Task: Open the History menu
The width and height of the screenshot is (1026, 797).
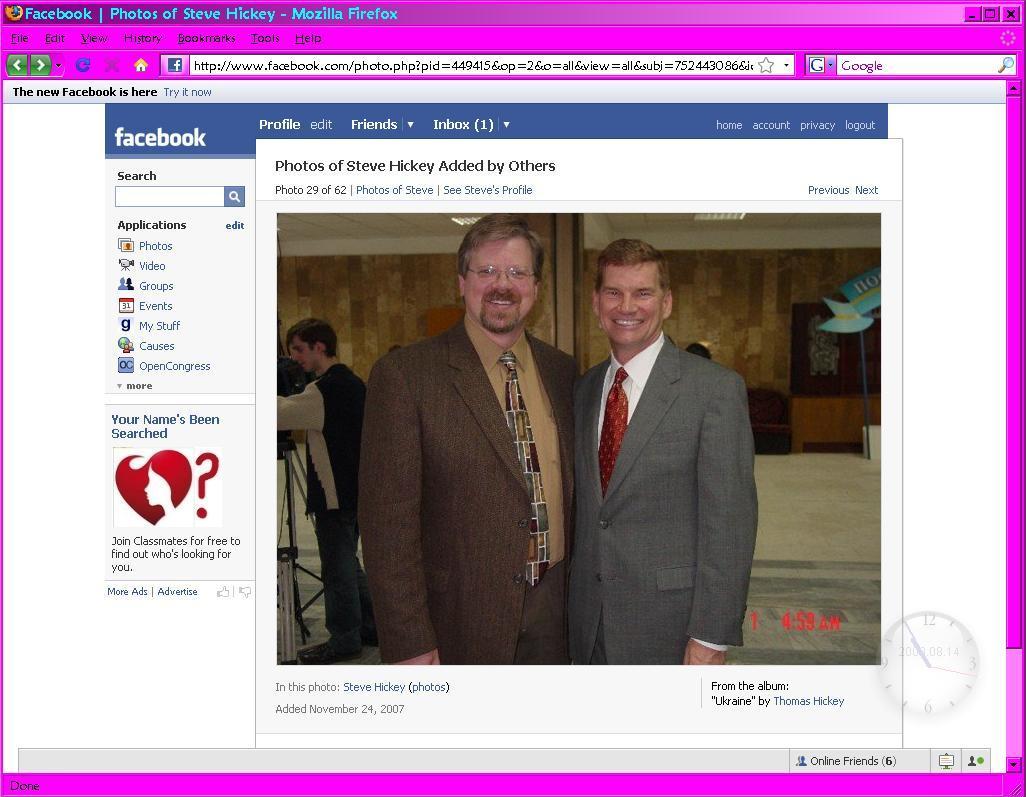Action: coord(143,39)
